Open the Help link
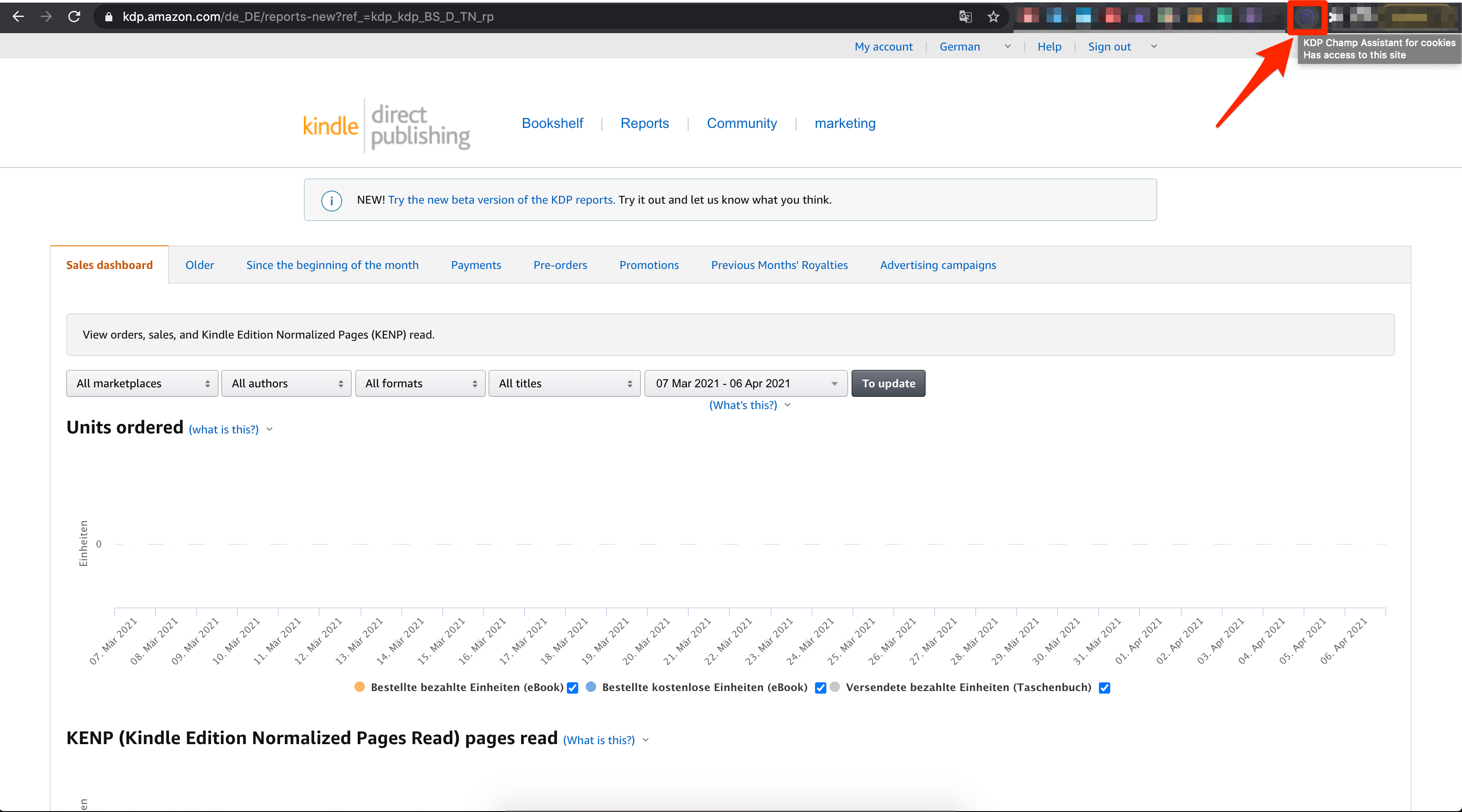 click(x=1049, y=47)
